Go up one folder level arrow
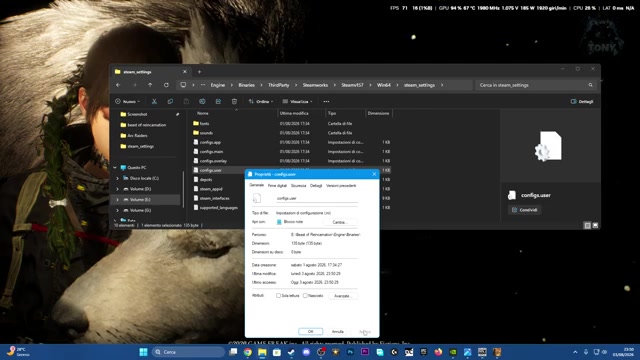Viewport: 640px width, 360px height. [x=150, y=85]
